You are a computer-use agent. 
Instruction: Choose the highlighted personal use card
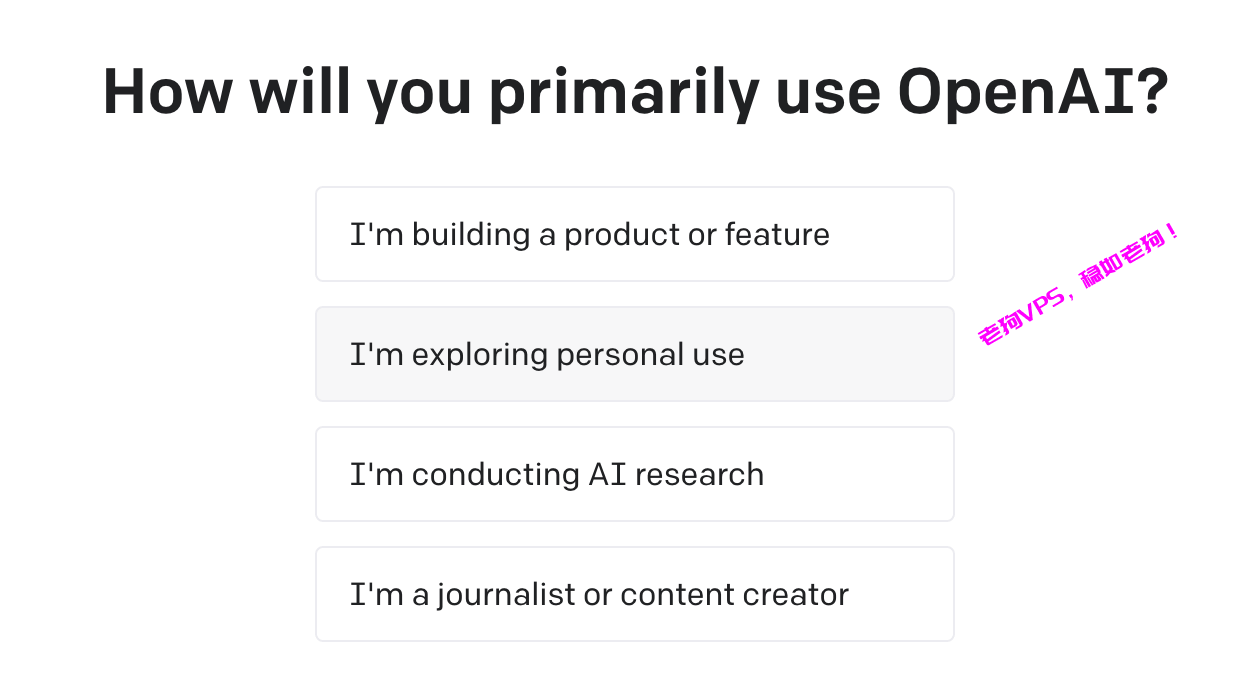pos(634,354)
